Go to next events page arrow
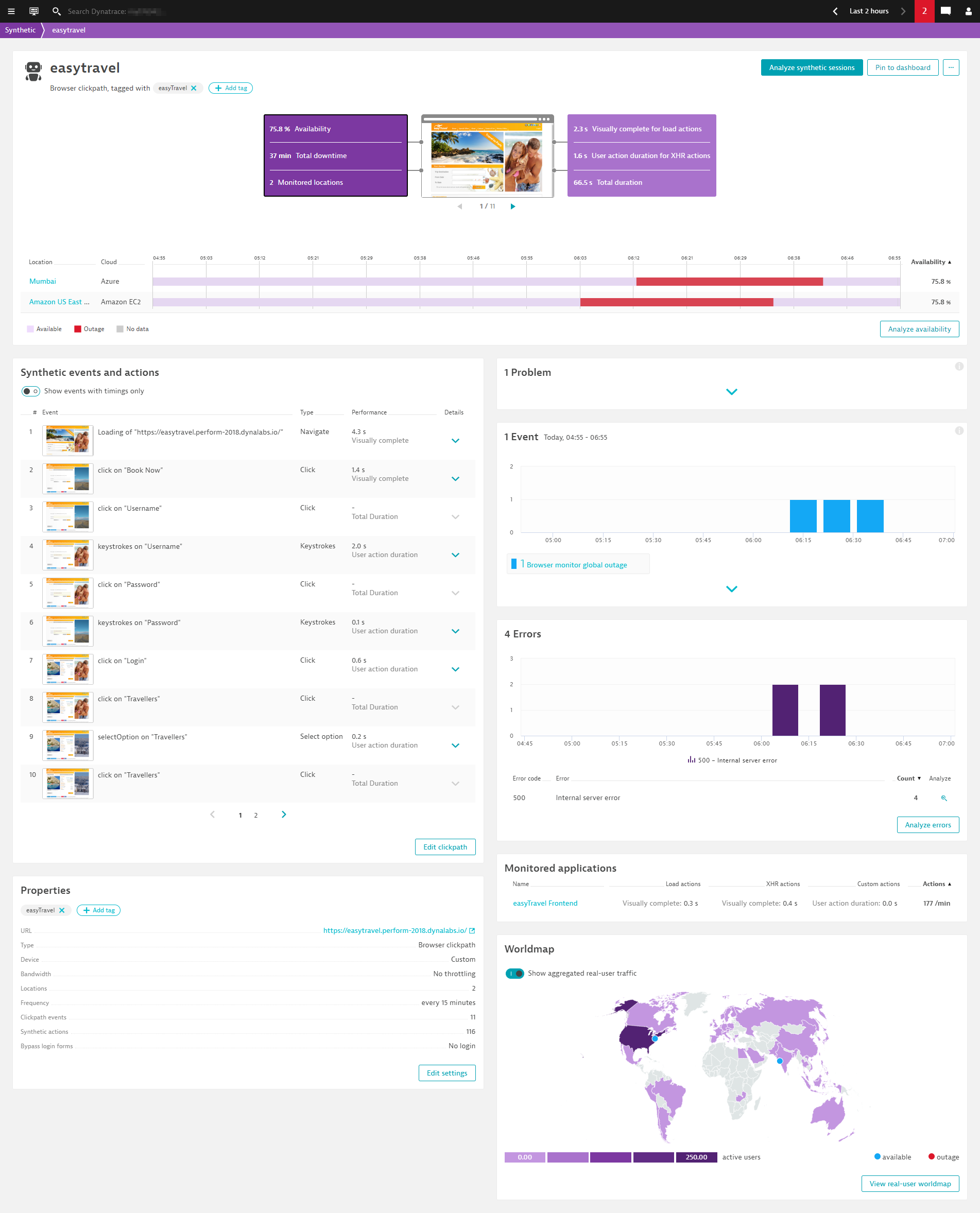 pyautogui.click(x=284, y=815)
